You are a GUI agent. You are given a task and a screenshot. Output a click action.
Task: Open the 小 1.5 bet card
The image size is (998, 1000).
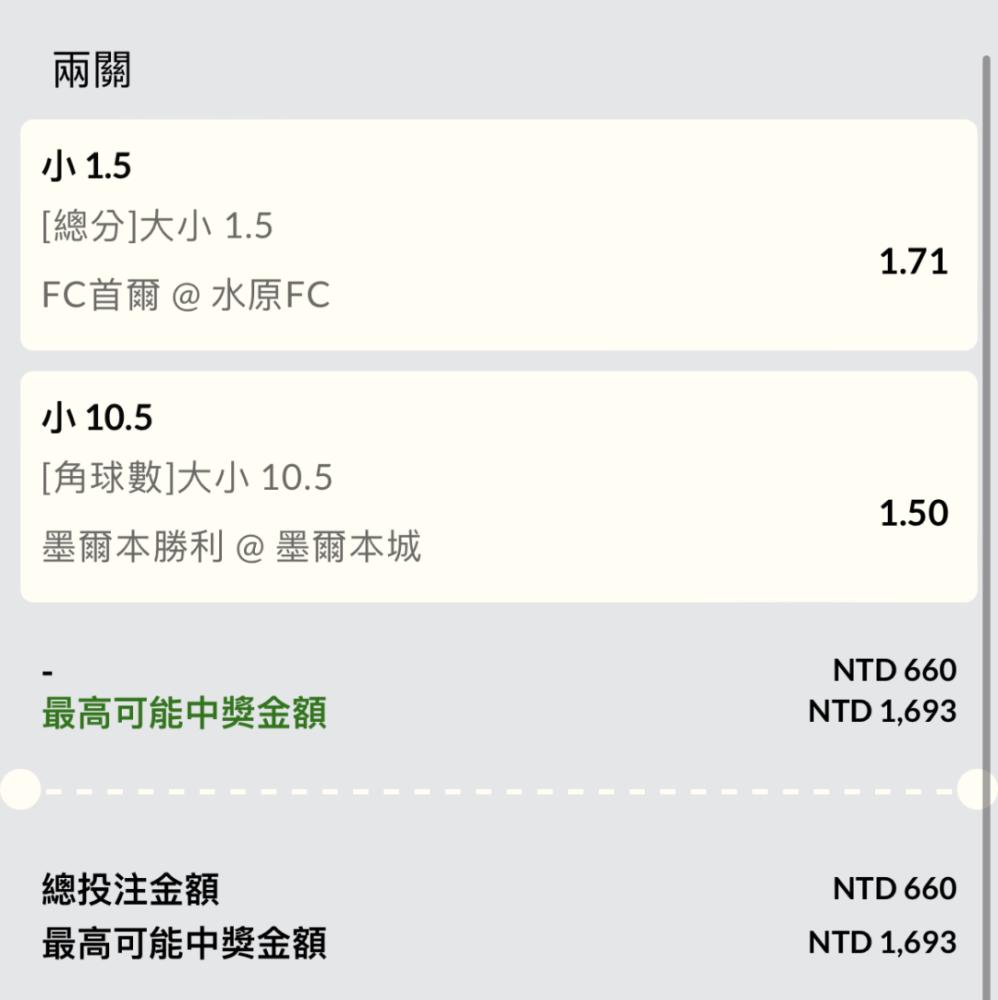[499, 235]
